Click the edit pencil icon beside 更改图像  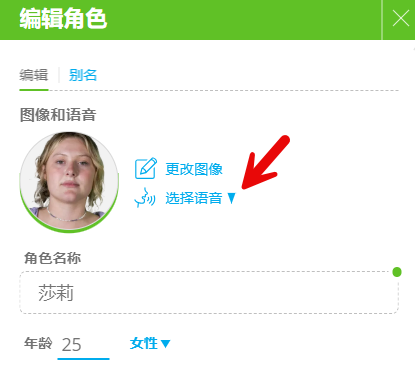pyautogui.click(x=146, y=168)
